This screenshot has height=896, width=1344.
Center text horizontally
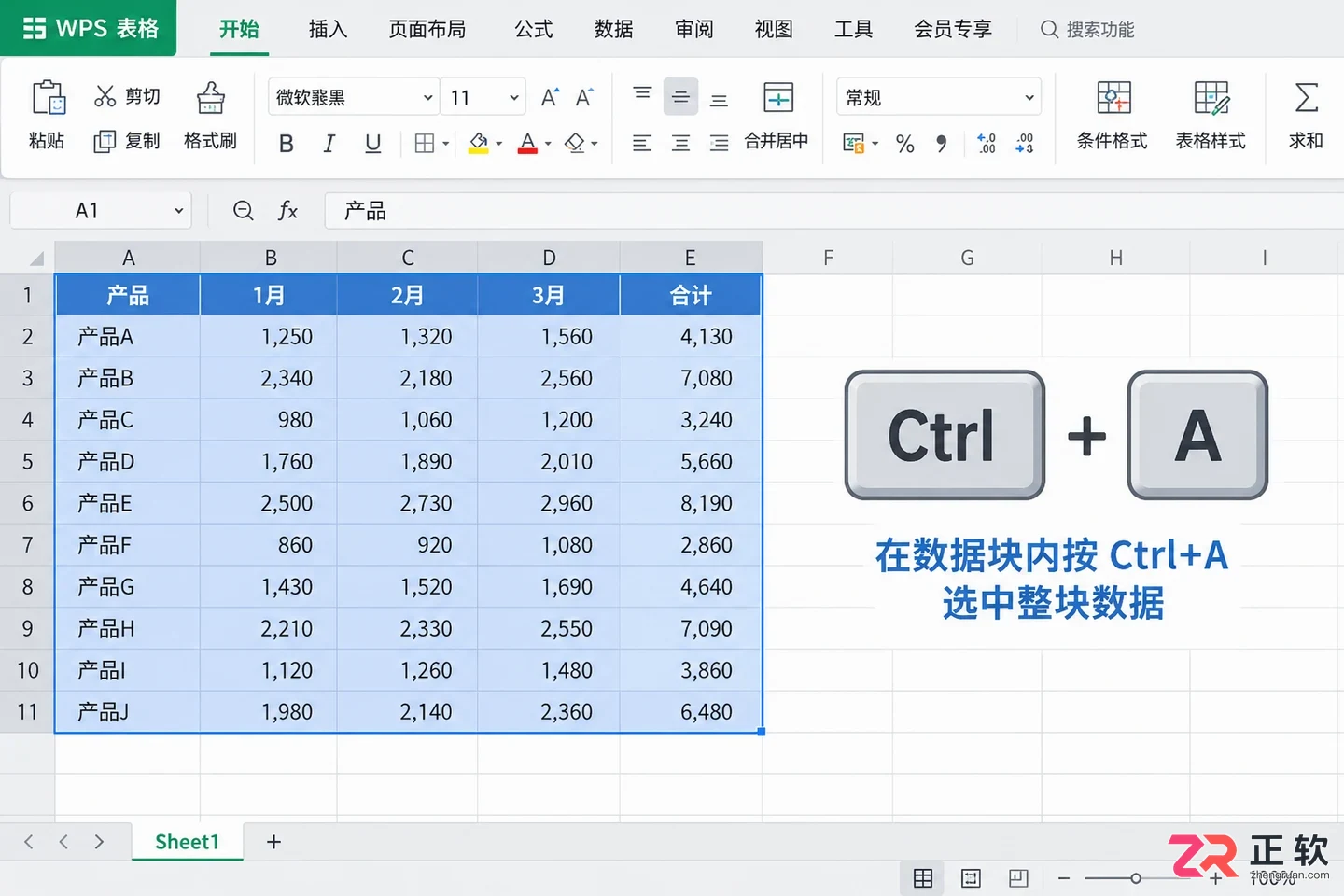click(x=680, y=143)
